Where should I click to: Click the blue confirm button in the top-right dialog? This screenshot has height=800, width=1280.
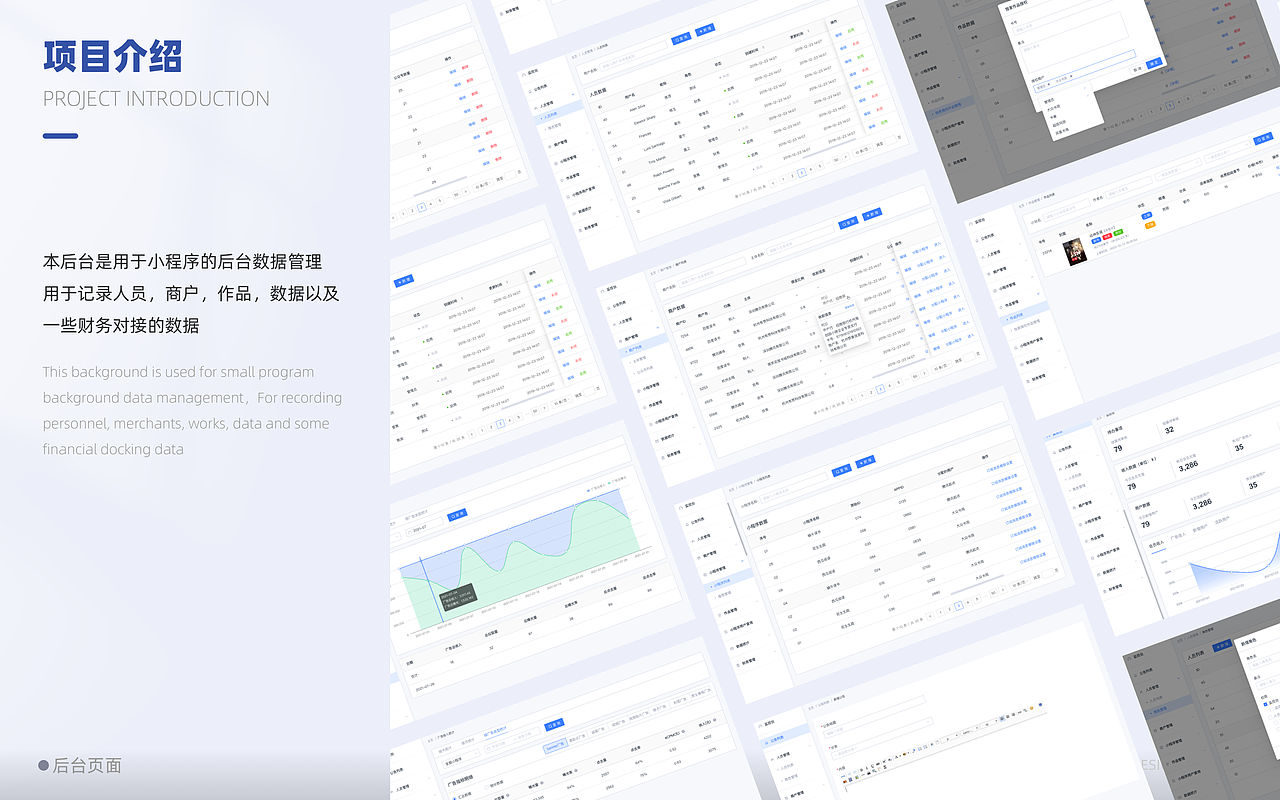(x=1154, y=63)
